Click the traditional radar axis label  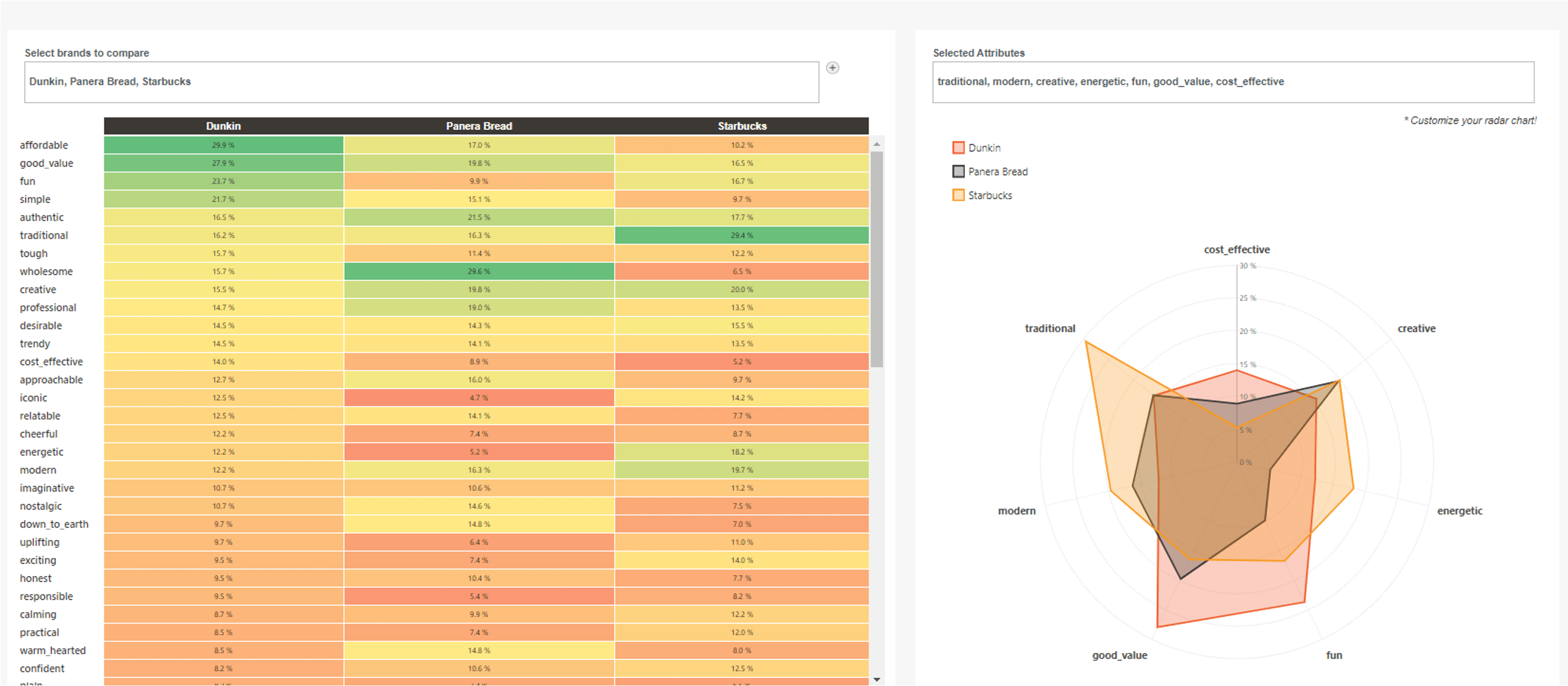point(1050,329)
